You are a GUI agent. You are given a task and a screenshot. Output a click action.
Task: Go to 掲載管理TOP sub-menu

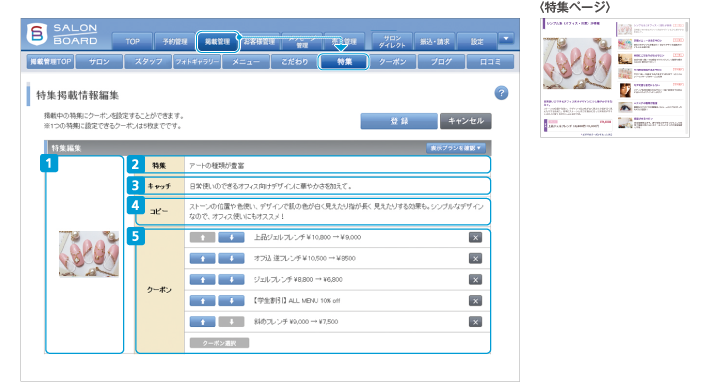(51, 62)
